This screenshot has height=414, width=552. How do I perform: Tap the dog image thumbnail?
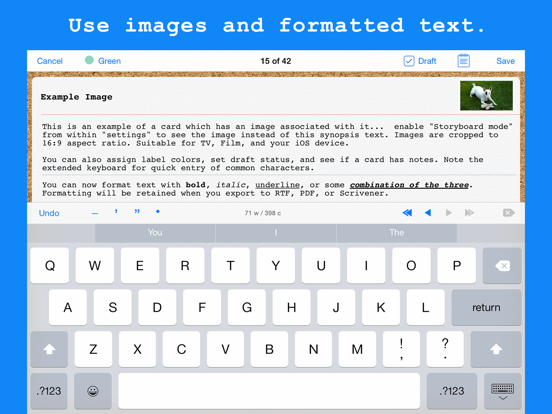pyautogui.click(x=486, y=95)
